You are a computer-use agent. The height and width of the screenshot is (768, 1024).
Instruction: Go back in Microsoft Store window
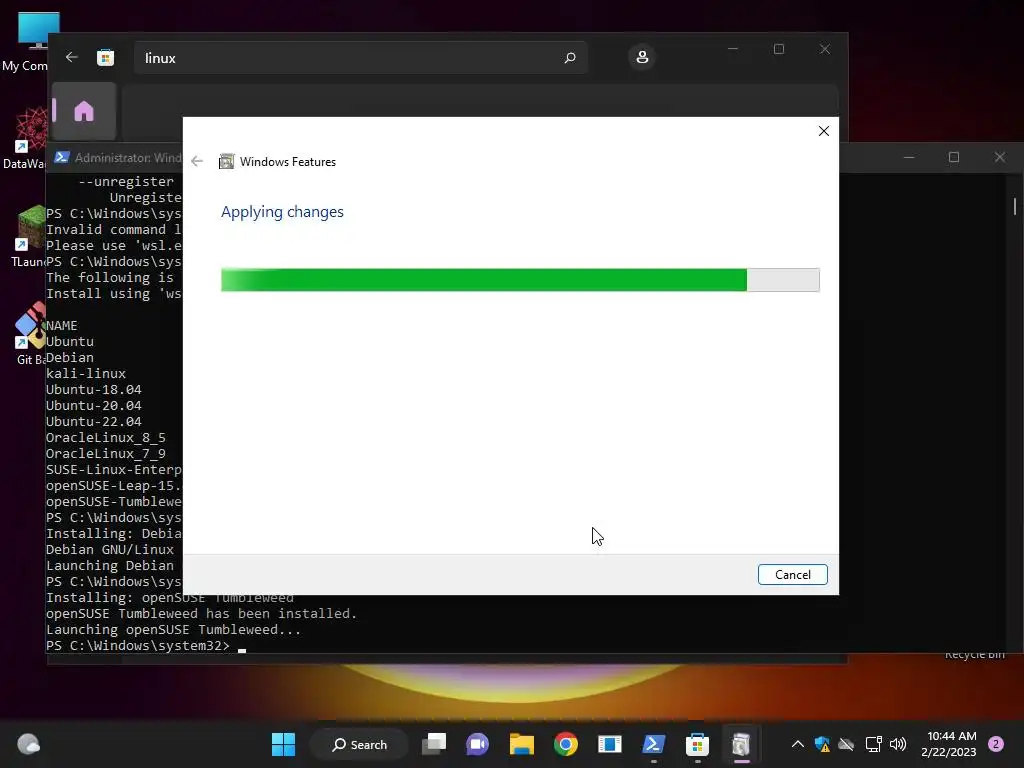[x=72, y=57]
